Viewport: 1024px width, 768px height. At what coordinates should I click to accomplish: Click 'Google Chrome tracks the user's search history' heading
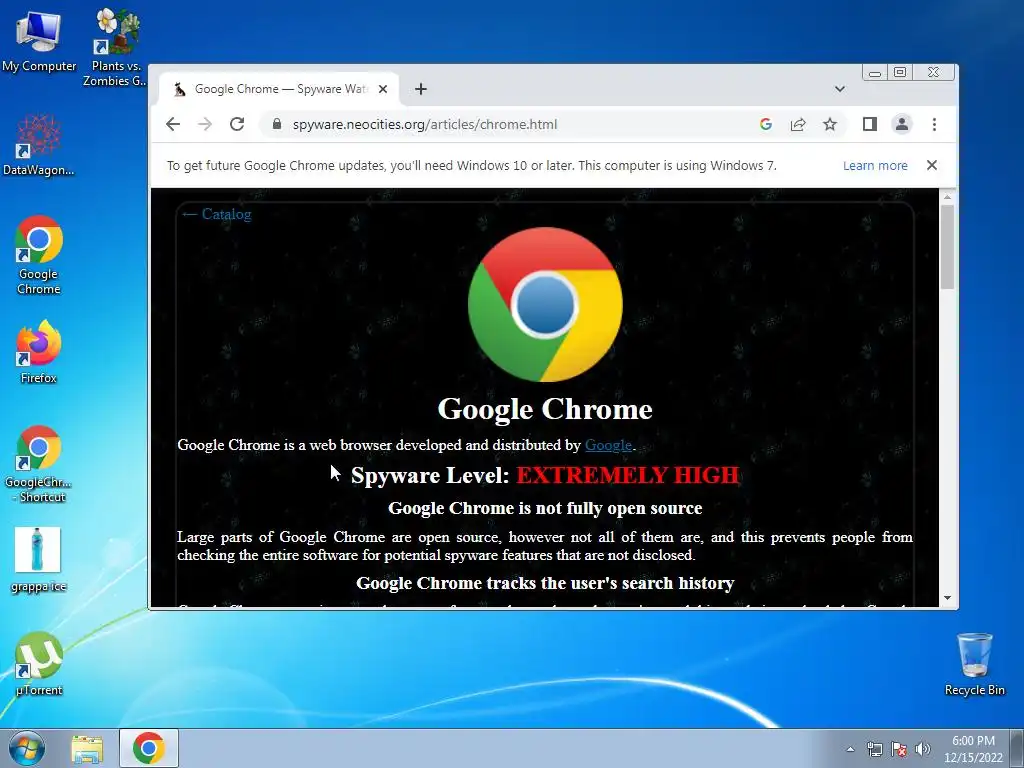click(x=545, y=583)
